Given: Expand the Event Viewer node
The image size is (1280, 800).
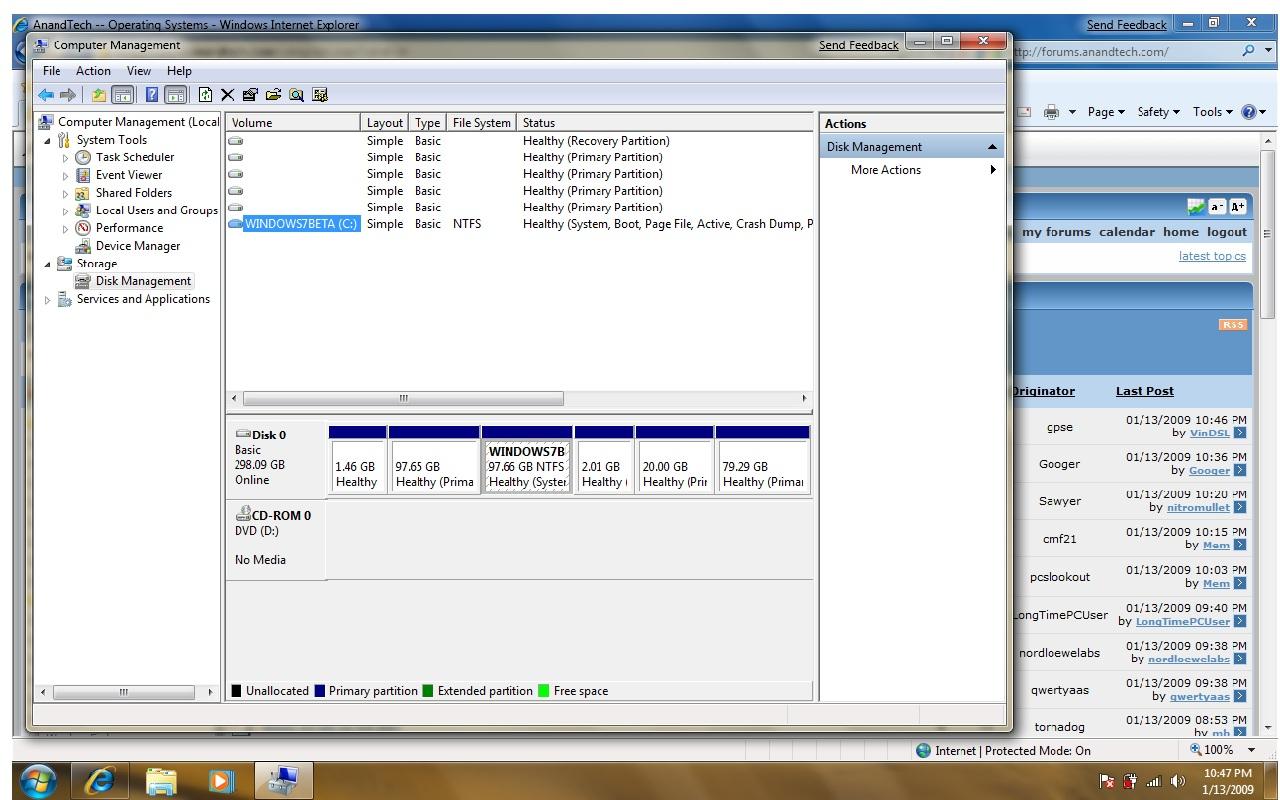Looking at the screenshot, I should click(x=66, y=176).
